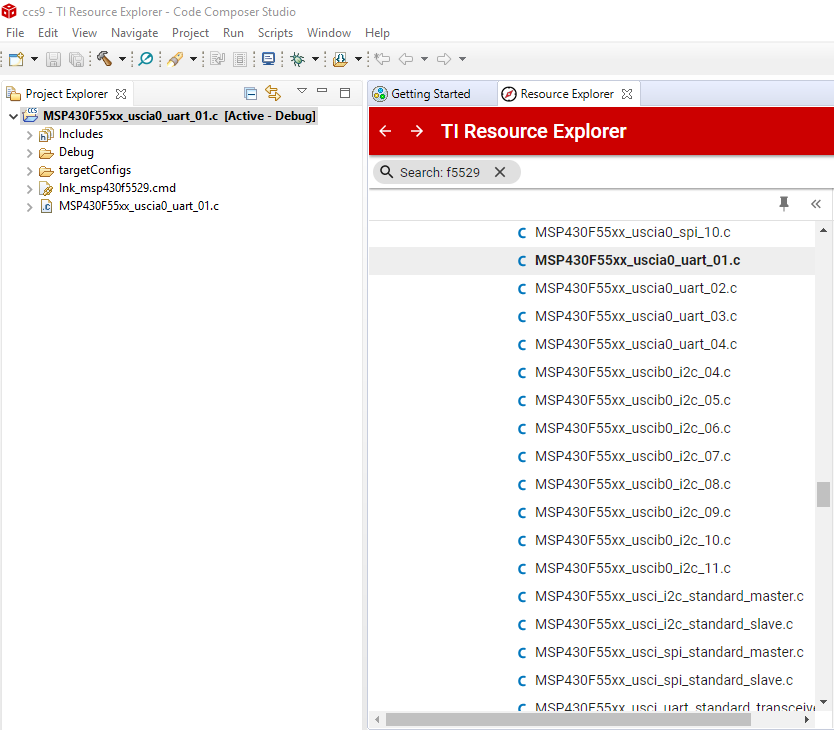Click the Save toolbar icon
834x730 pixels.
click(x=53, y=59)
